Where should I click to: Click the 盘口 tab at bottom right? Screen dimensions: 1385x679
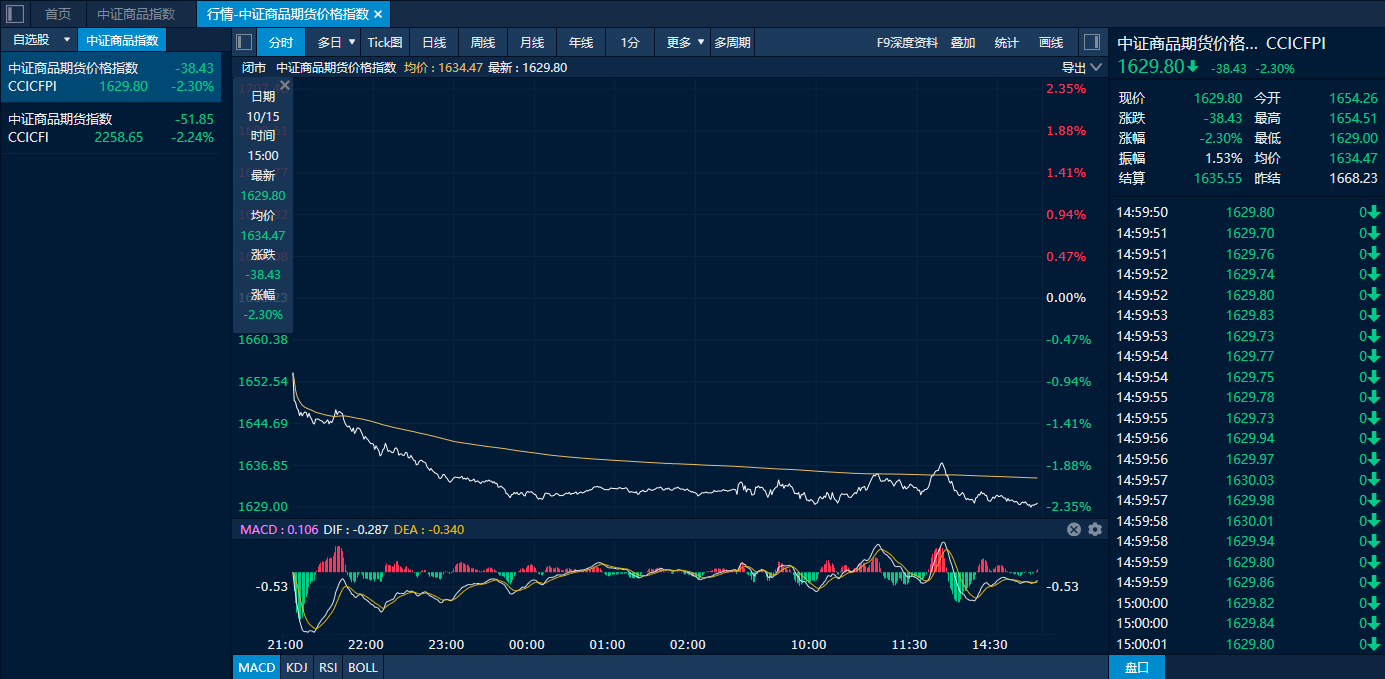click(1137, 667)
